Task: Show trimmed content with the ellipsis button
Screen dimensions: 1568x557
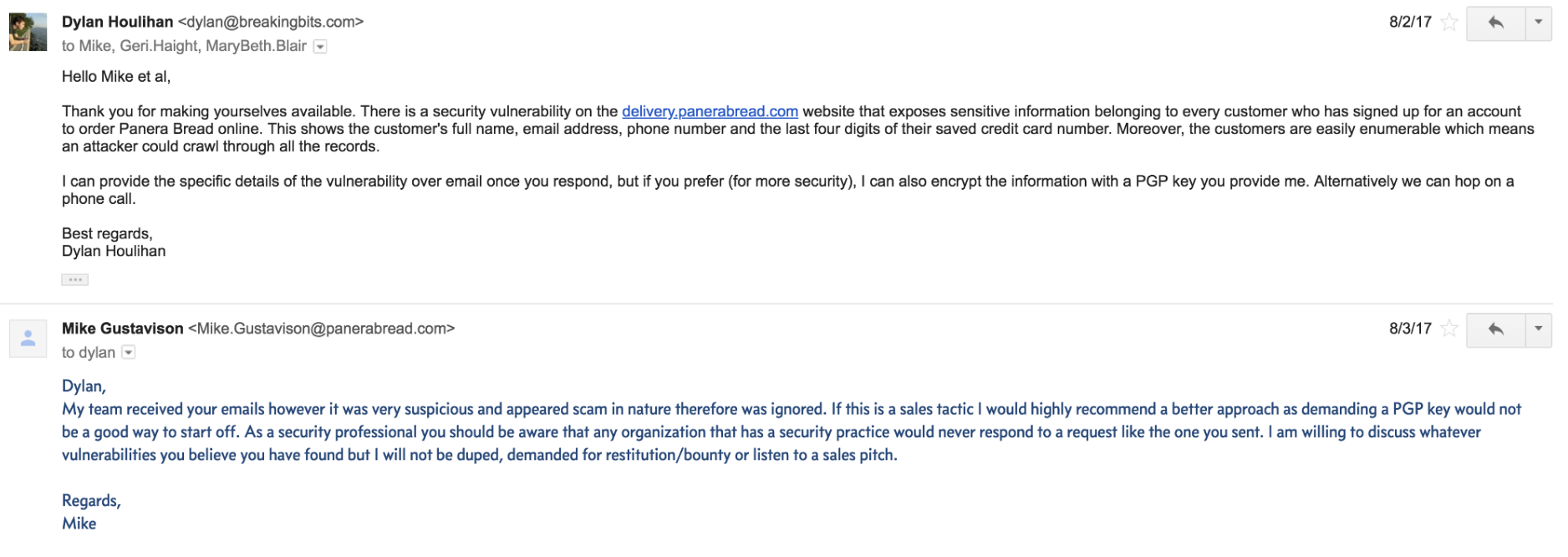Action: pos(74,280)
